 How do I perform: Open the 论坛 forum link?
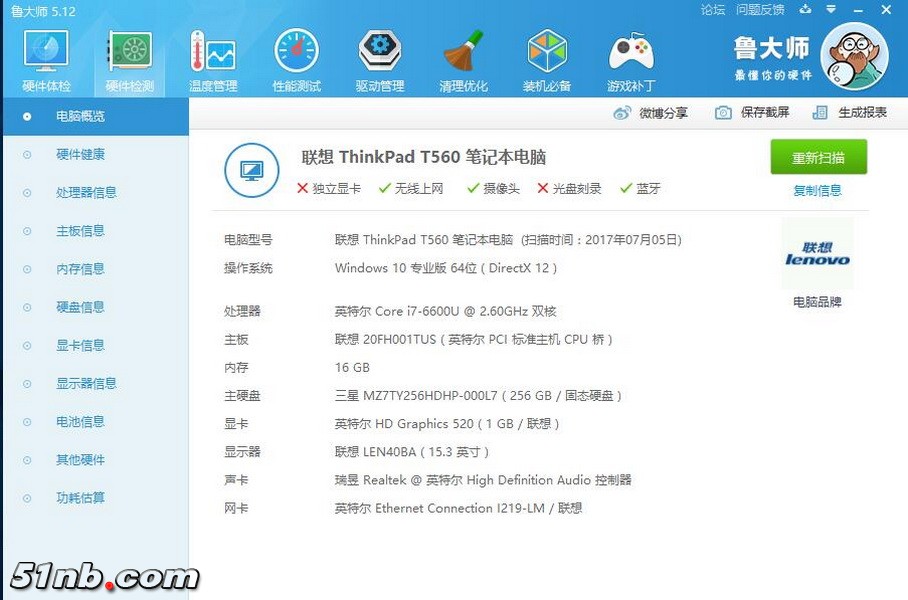click(712, 10)
